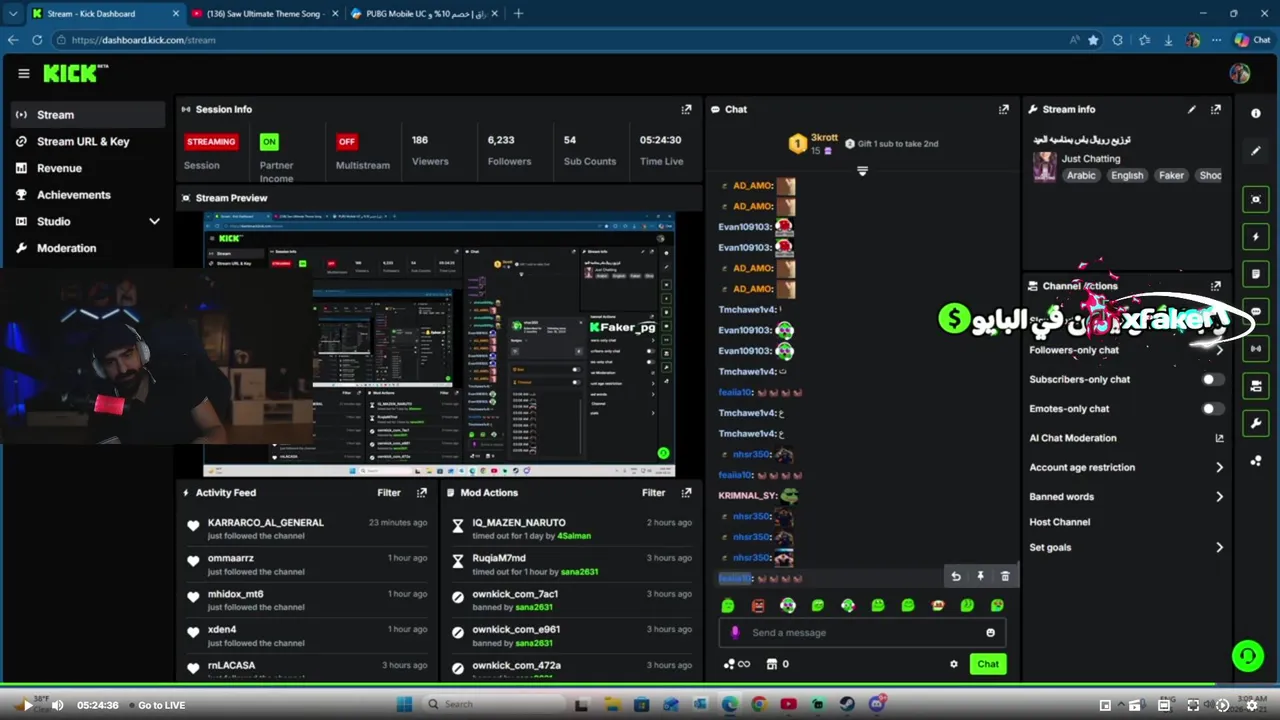Pop out the Session Info panel

686,110
